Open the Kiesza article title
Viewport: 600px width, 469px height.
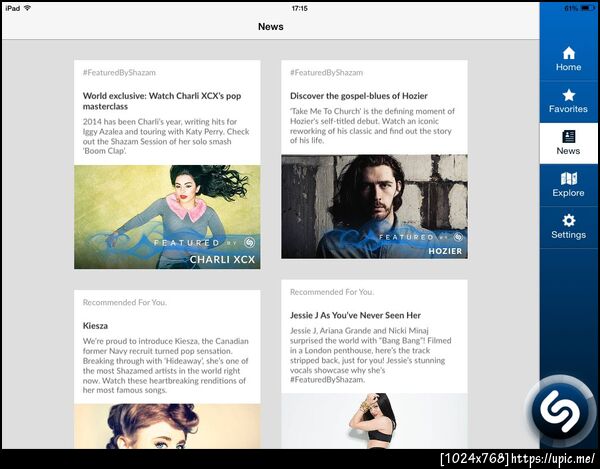click(x=95, y=326)
